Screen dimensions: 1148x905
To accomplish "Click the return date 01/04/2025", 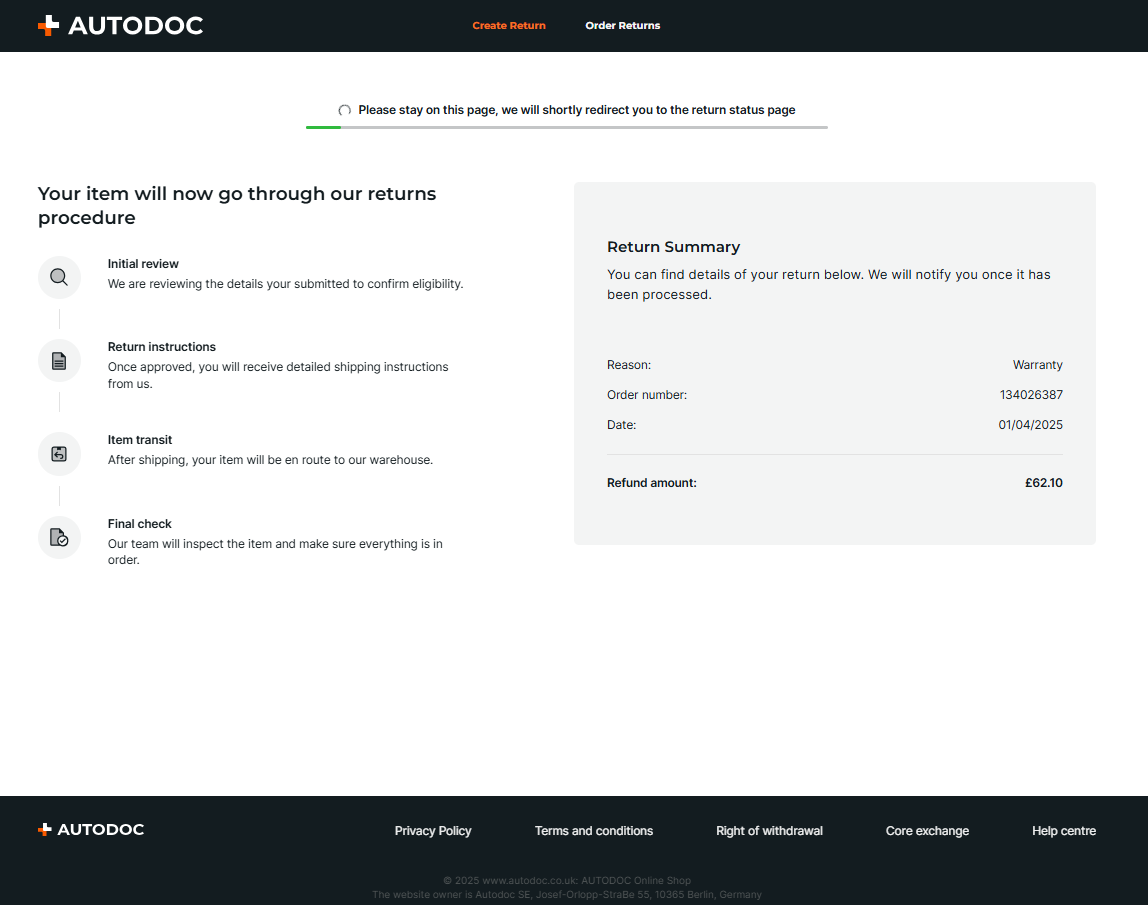I will pos(1030,425).
